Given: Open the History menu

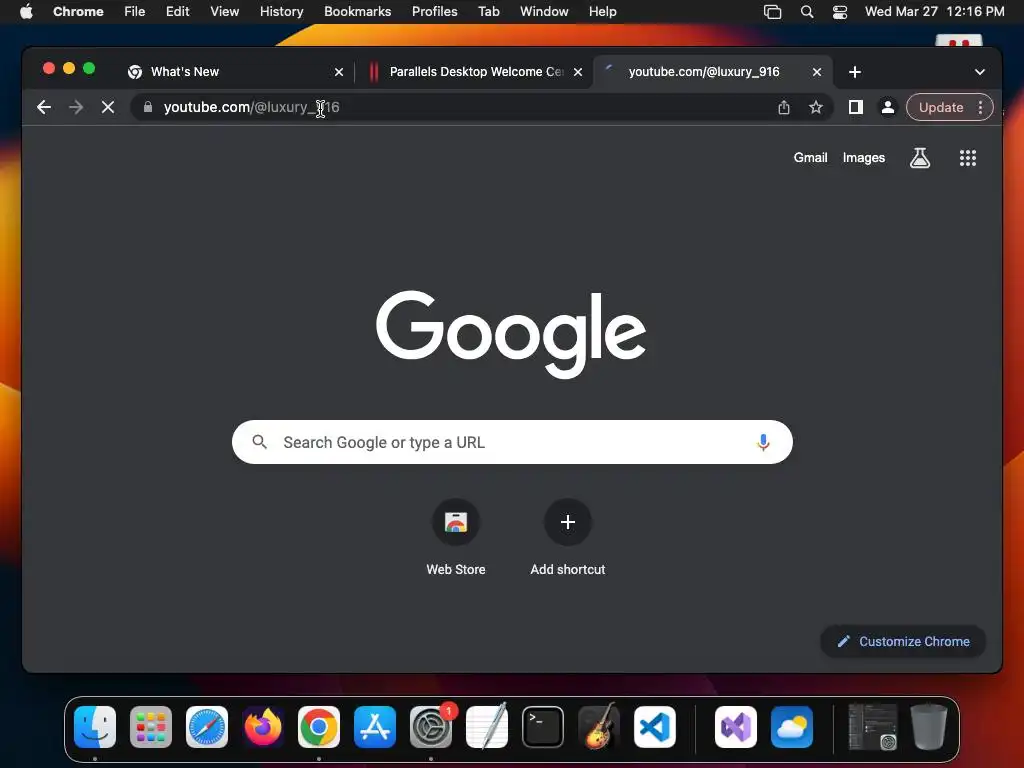Looking at the screenshot, I should (281, 12).
